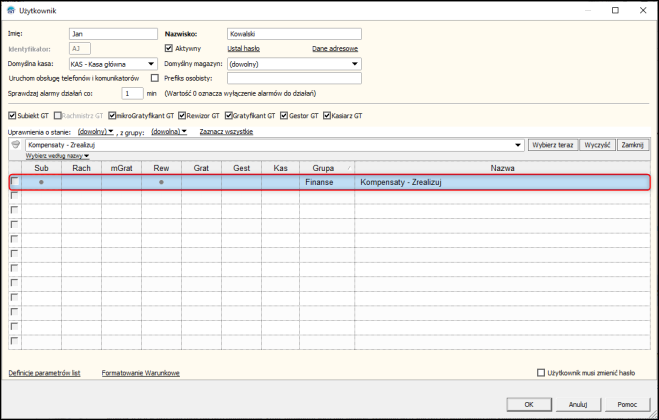
Task: Toggle the Gestor GT checkbox
Action: click(284, 115)
